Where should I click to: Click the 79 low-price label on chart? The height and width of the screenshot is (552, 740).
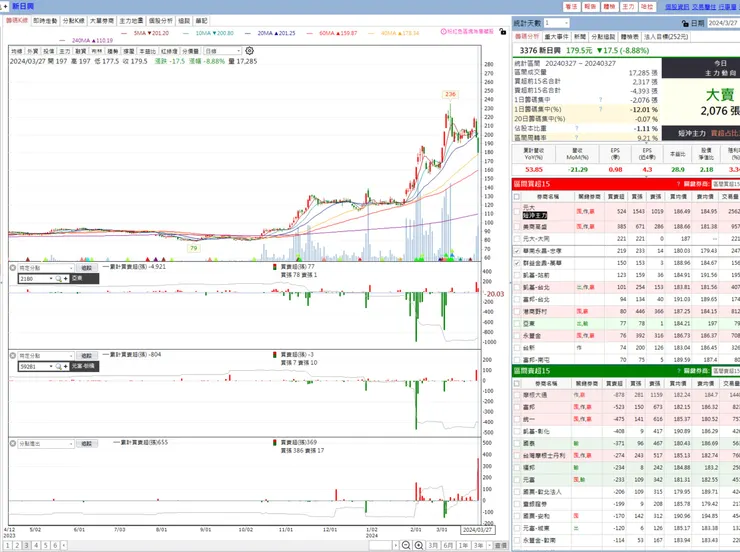193,248
